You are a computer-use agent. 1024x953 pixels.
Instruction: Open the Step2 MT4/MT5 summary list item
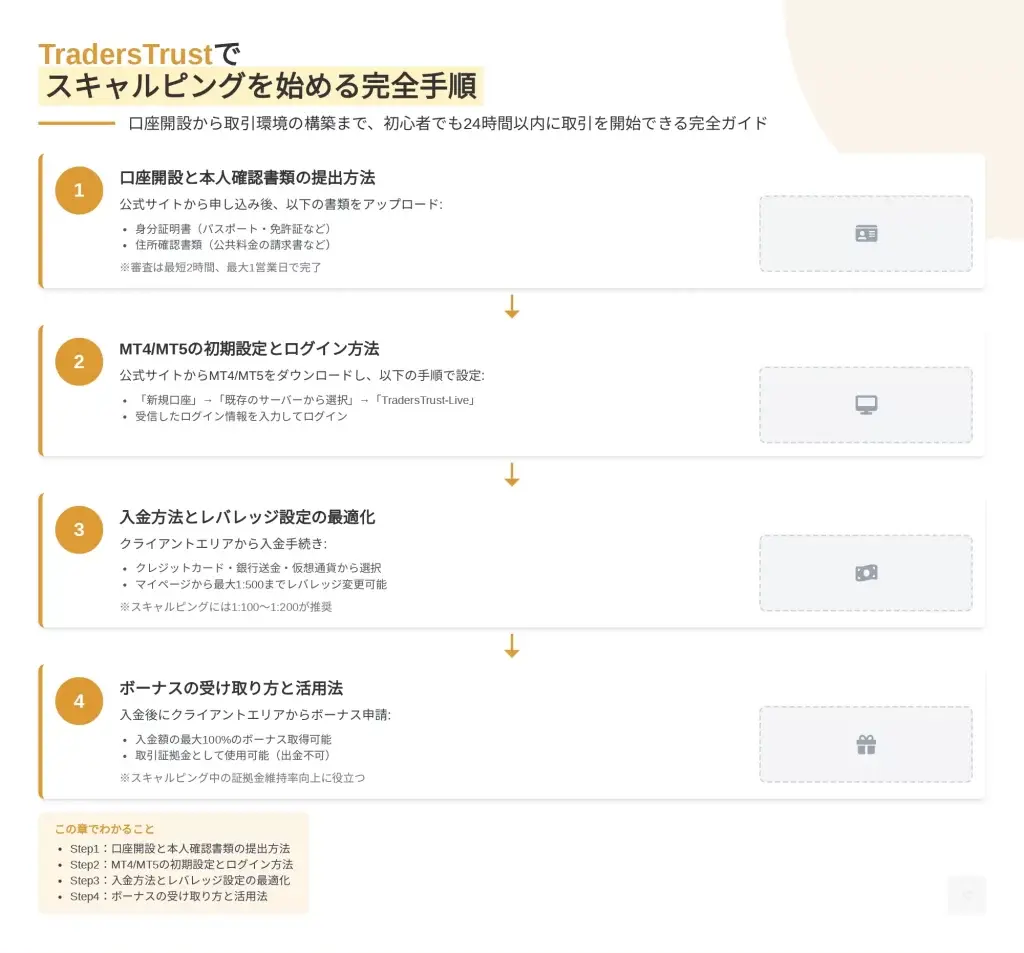181,864
